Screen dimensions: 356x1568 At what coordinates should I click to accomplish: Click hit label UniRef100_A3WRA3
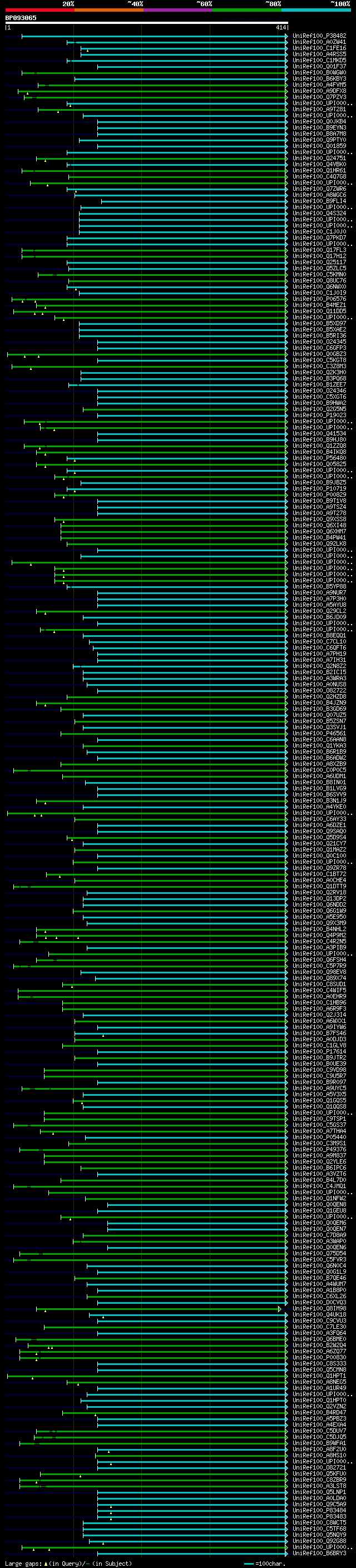click(319, 678)
